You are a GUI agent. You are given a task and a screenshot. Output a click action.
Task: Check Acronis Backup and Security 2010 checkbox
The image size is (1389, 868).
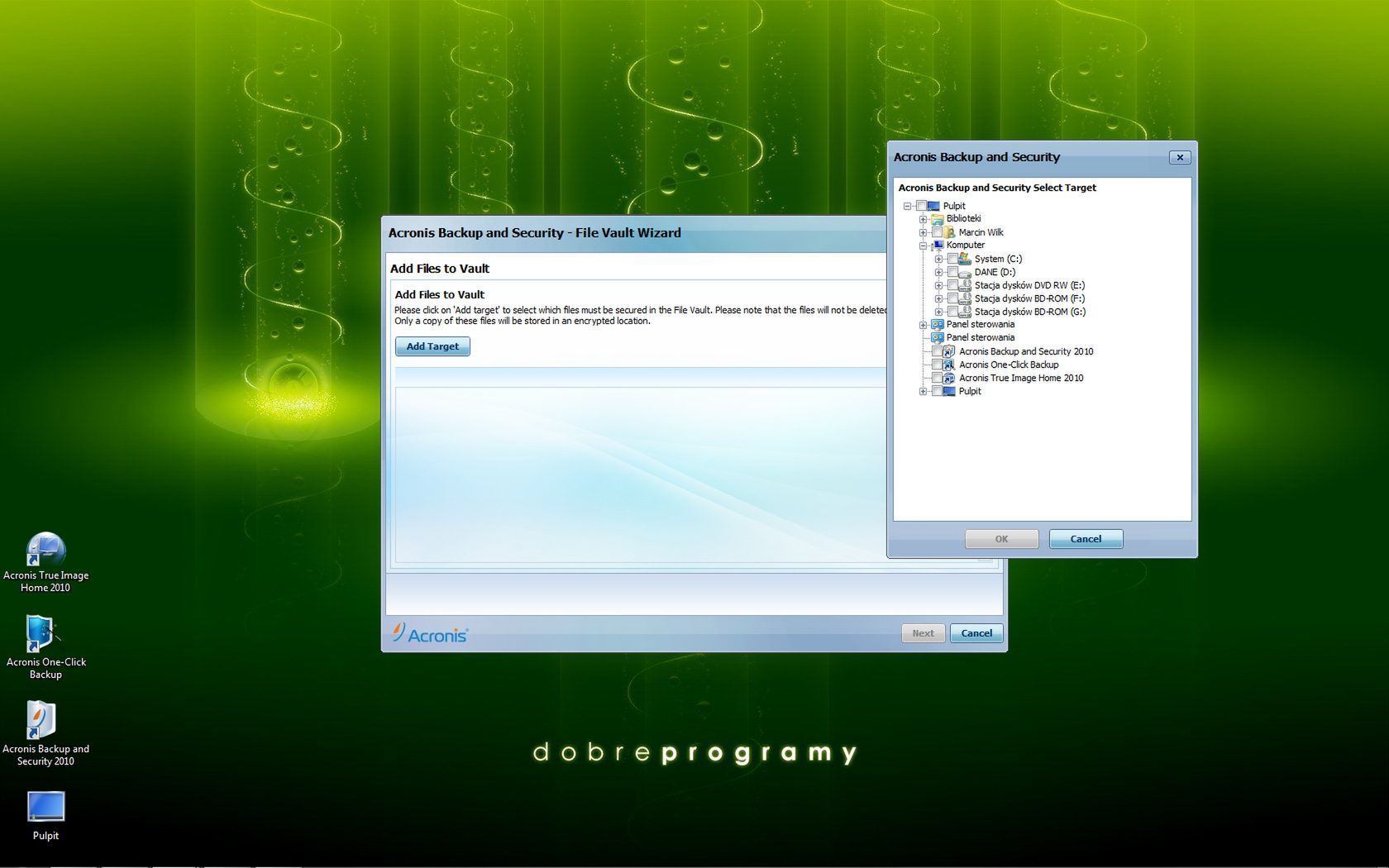pyautogui.click(x=938, y=351)
